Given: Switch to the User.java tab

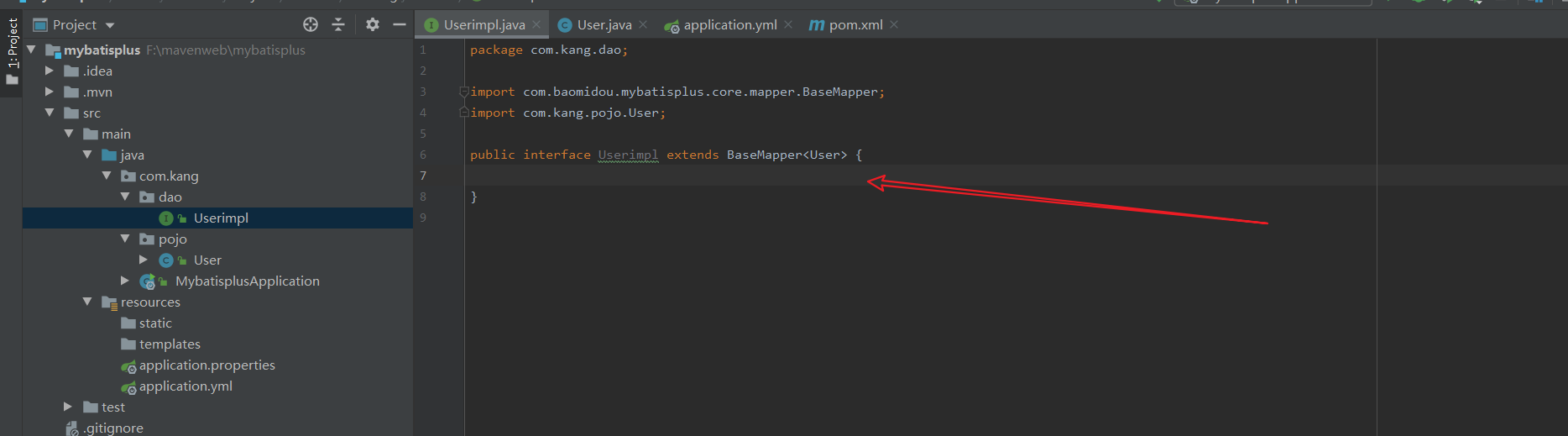Looking at the screenshot, I should pos(604,24).
